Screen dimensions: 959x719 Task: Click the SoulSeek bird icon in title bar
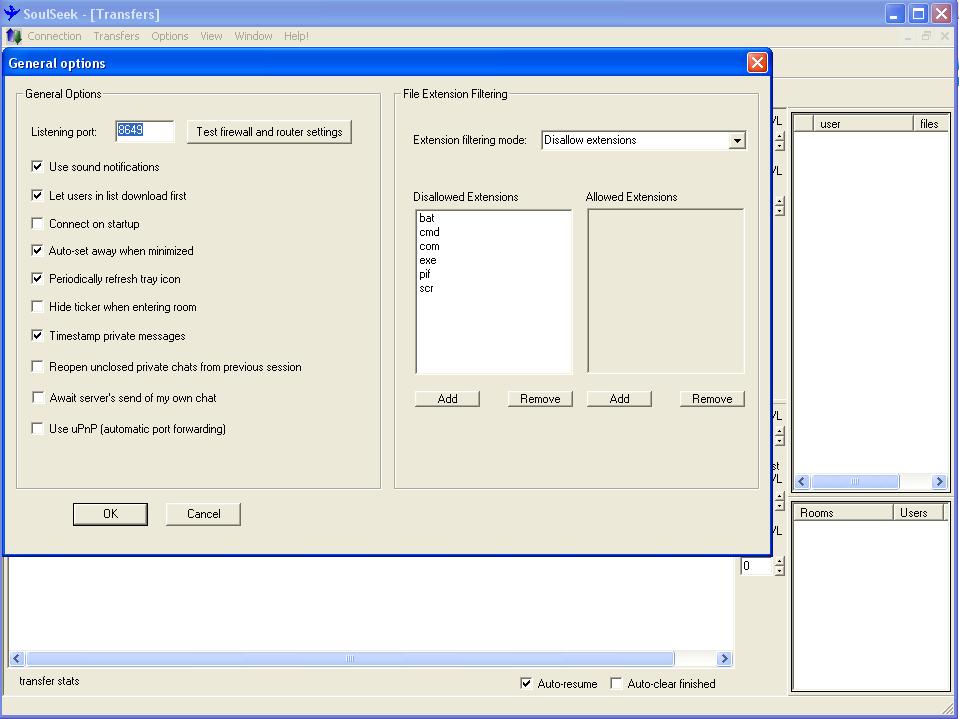click(x=11, y=13)
